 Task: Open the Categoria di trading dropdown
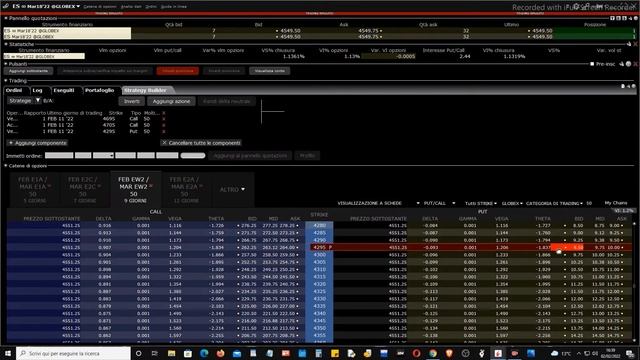[x=555, y=203]
